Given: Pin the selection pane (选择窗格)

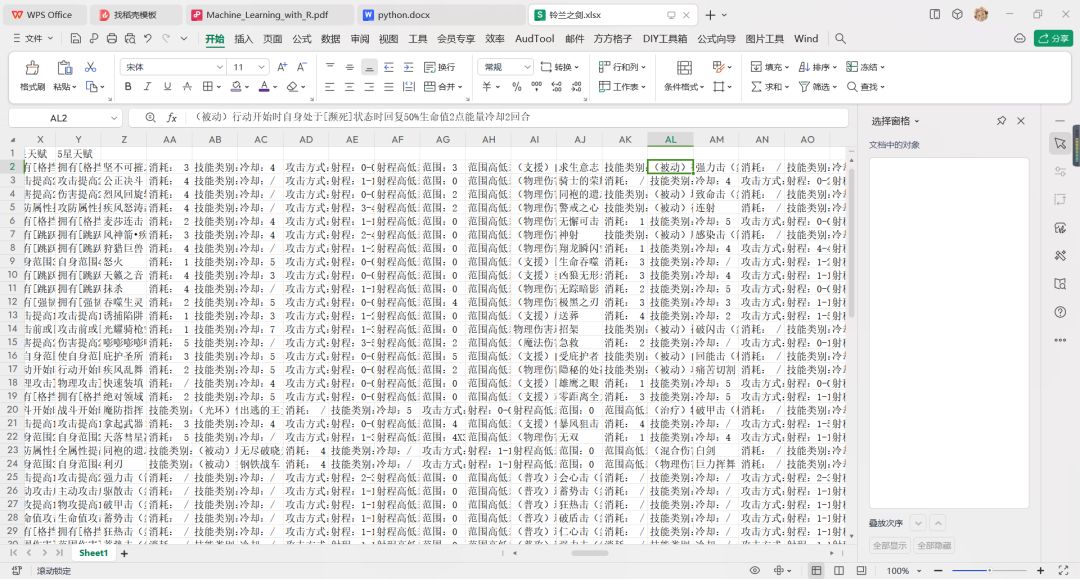Looking at the screenshot, I should pos(1001,120).
